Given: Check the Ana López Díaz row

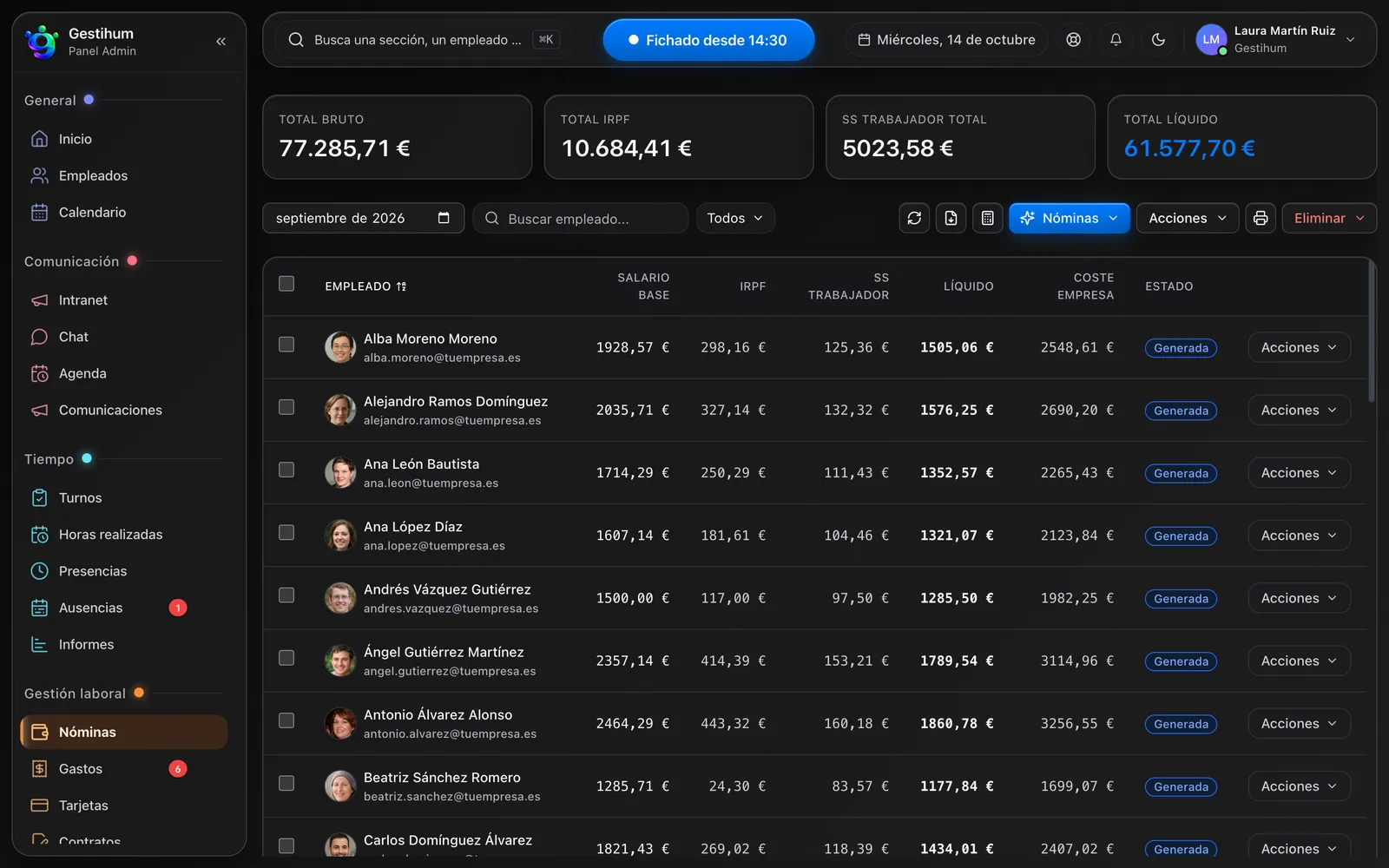Looking at the screenshot, I should point(286,532).
